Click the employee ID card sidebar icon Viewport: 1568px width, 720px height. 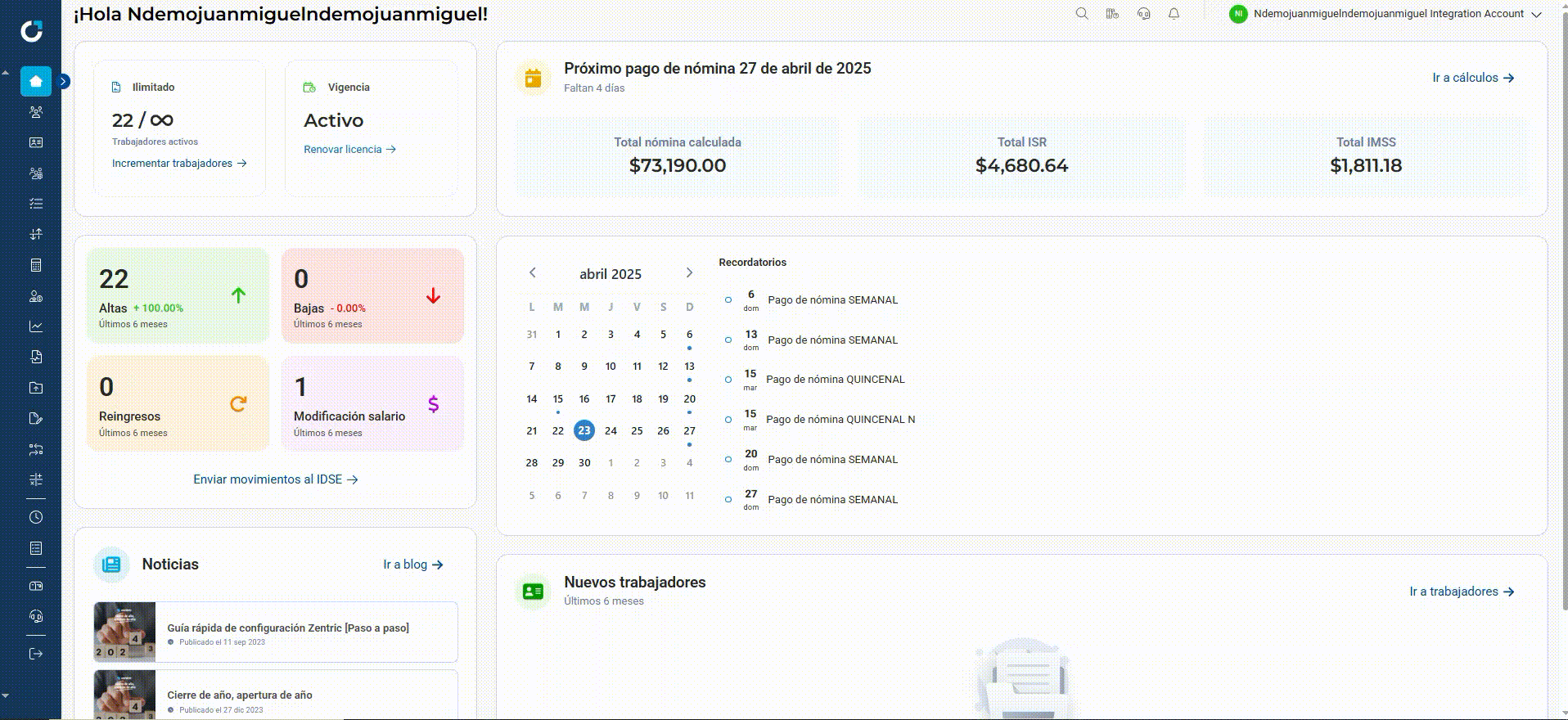pyautogui.click(x=36, y=142)
